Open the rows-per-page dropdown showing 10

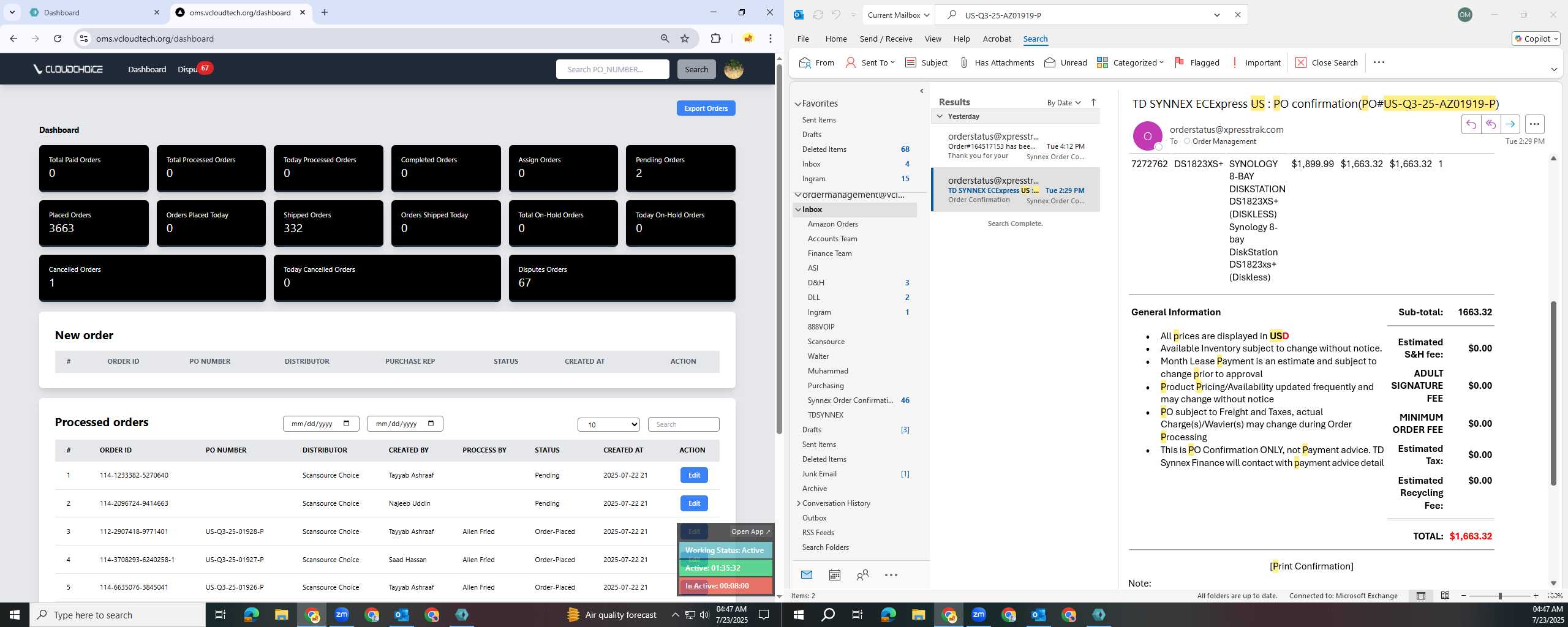608,424
